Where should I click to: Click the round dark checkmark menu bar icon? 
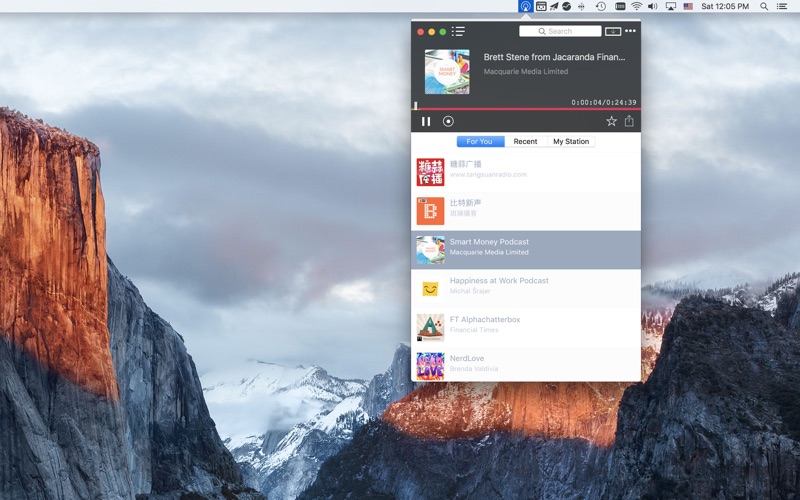(567, 6)
